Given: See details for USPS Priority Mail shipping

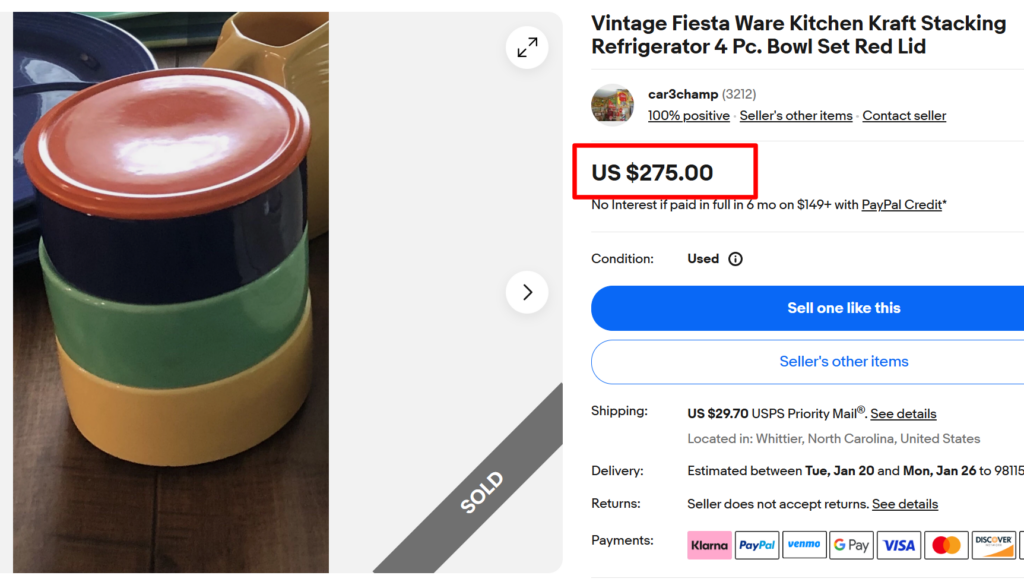Looking at the screenshot, I should [903, 413].
